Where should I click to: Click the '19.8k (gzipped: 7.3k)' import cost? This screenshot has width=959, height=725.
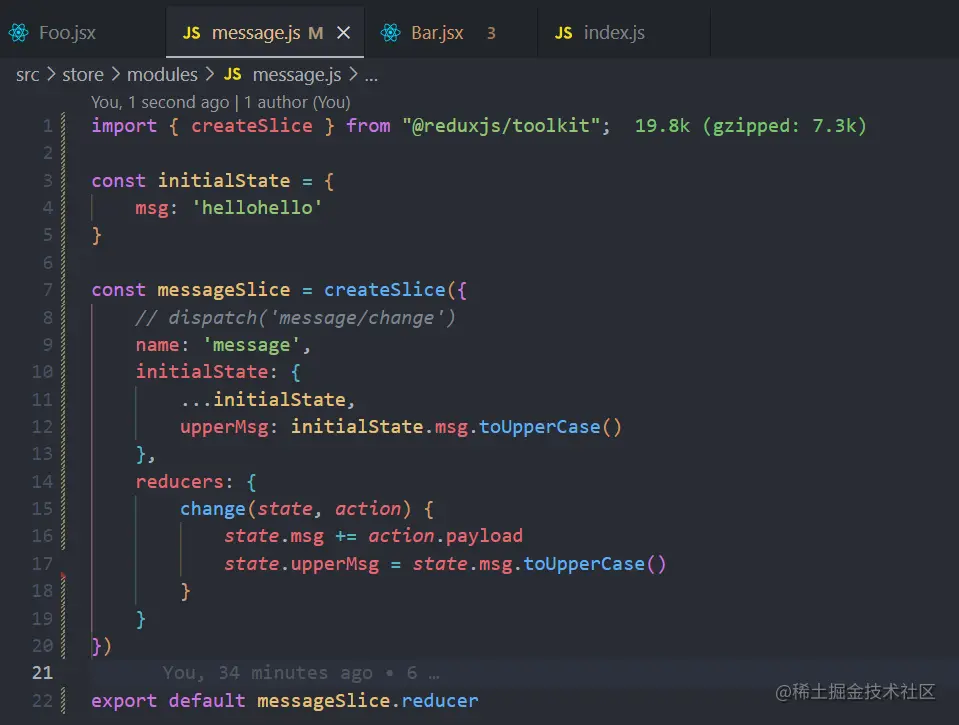750,126
